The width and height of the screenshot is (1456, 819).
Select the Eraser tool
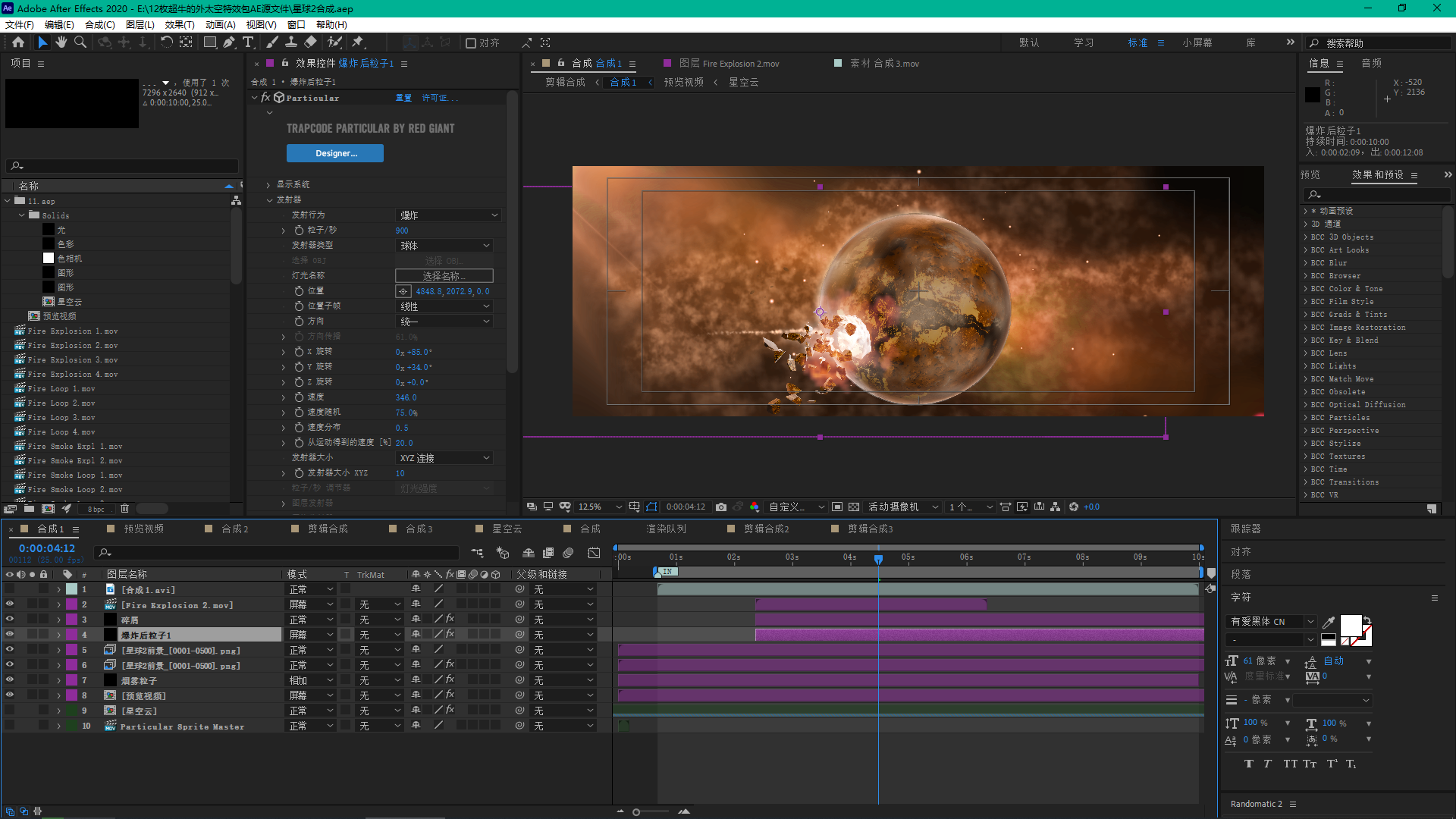(311, 42)
